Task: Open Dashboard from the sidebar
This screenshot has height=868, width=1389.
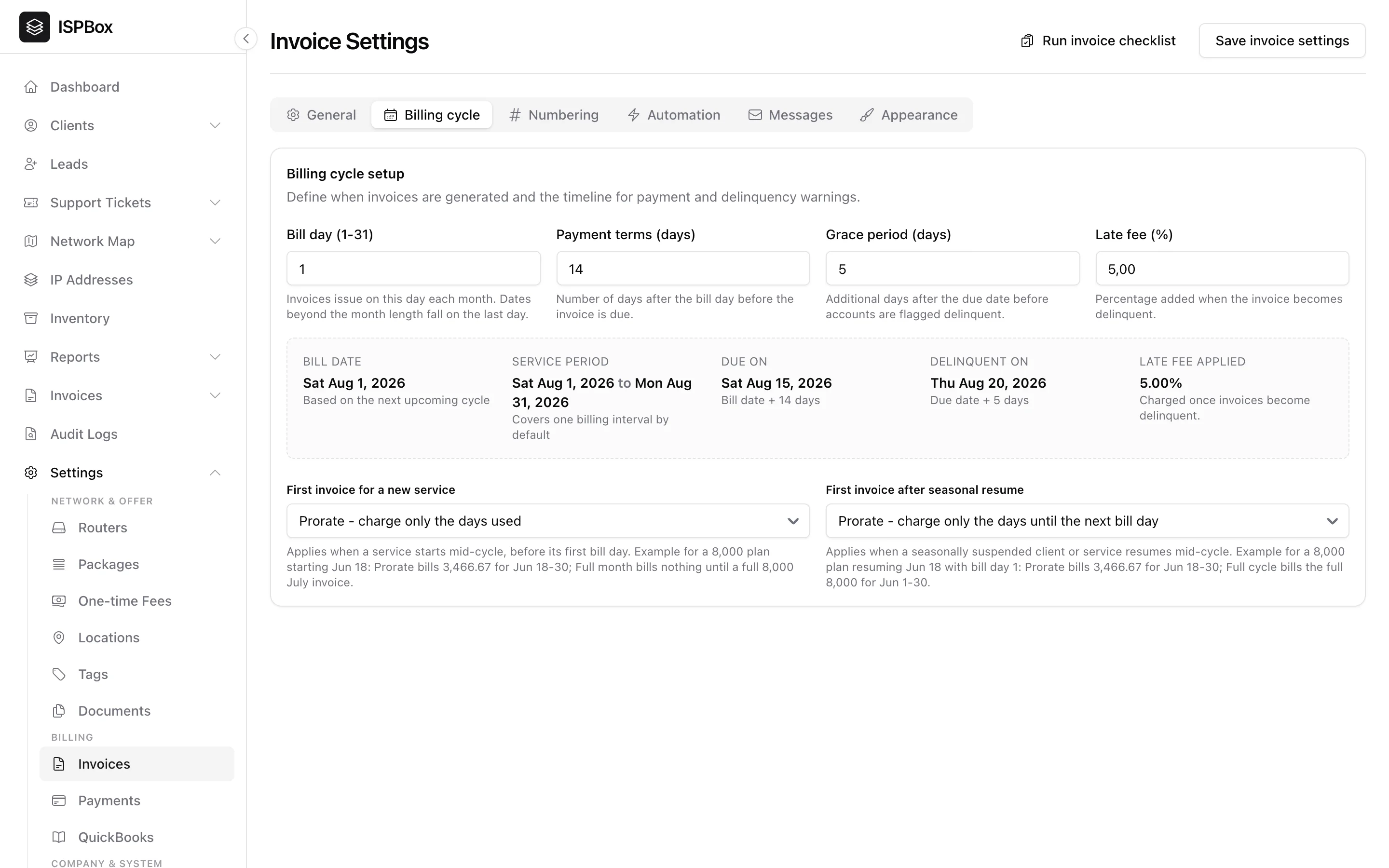Action: pyautogui.click(x=123, y=87)
